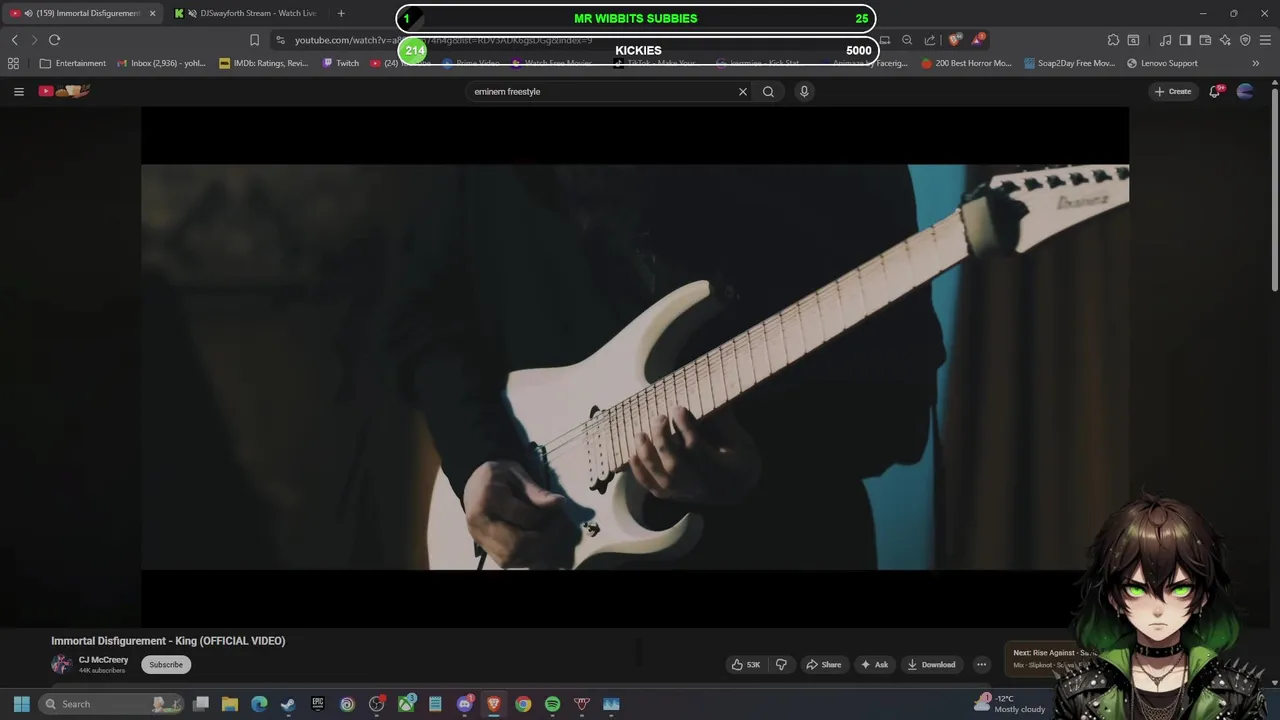Subscribe to CJ McCreery channel
The image size is (1280, 720).
[166, 664]
